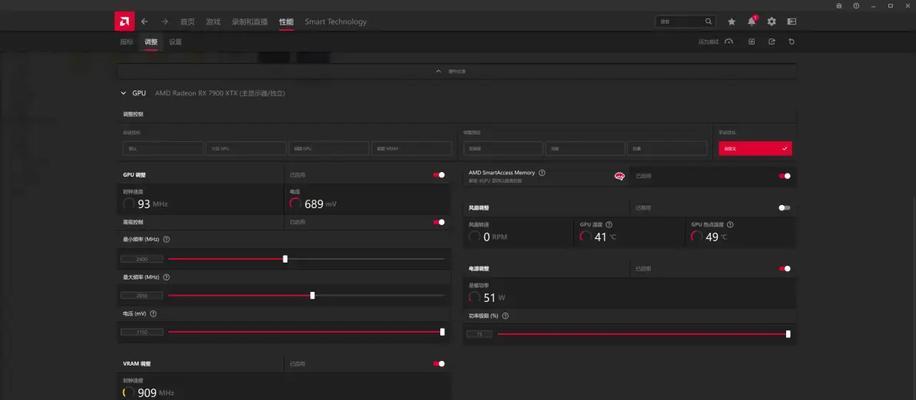Click the AMD logo home icon
Image resolution: width=916 pixels, height=400 pixels.
coord(124,22)
